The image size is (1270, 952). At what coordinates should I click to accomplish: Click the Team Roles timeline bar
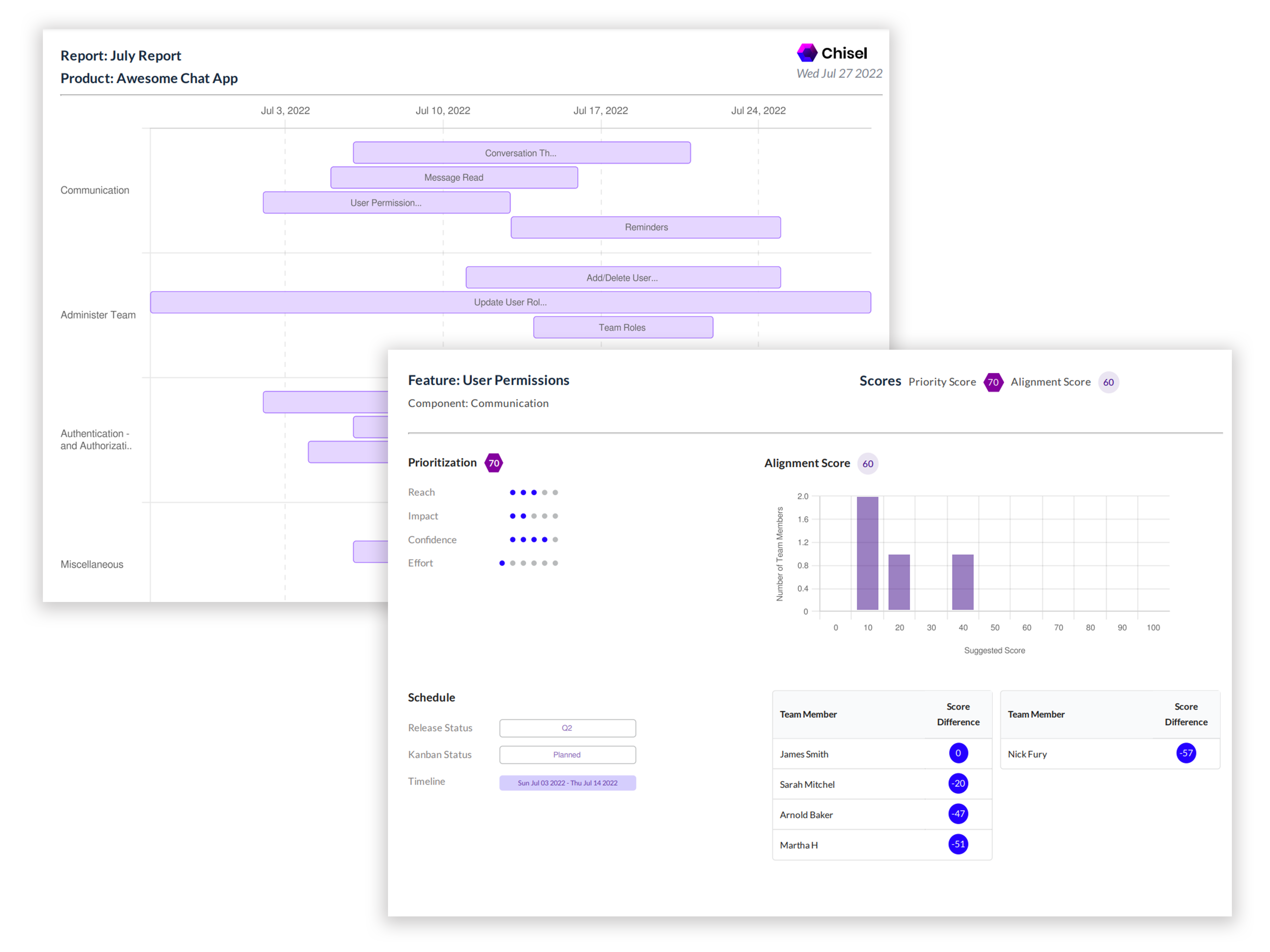pyautogui.click(x=622, y=327)
